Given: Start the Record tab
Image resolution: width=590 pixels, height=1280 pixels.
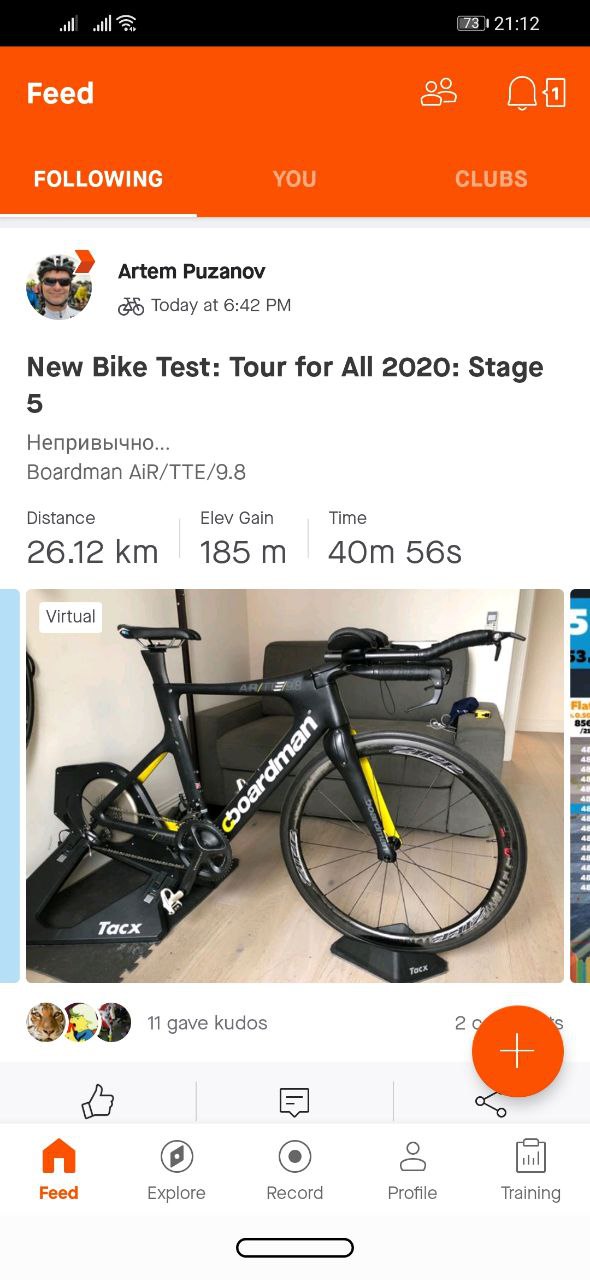Looking at the screenshot, I should click(x=294, y=1170).
